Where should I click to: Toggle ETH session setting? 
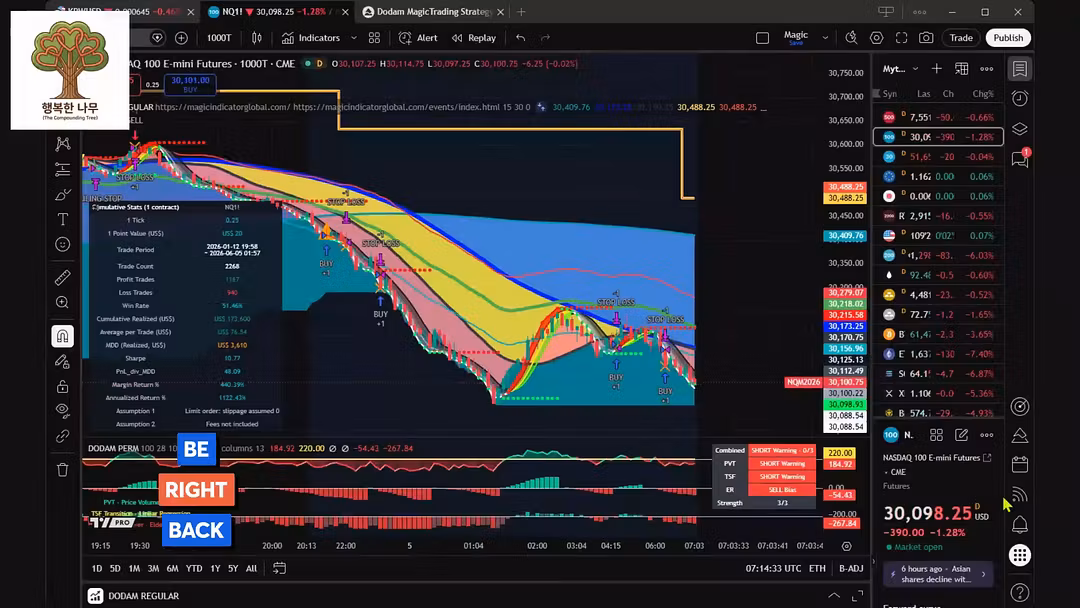coord(817,568)
